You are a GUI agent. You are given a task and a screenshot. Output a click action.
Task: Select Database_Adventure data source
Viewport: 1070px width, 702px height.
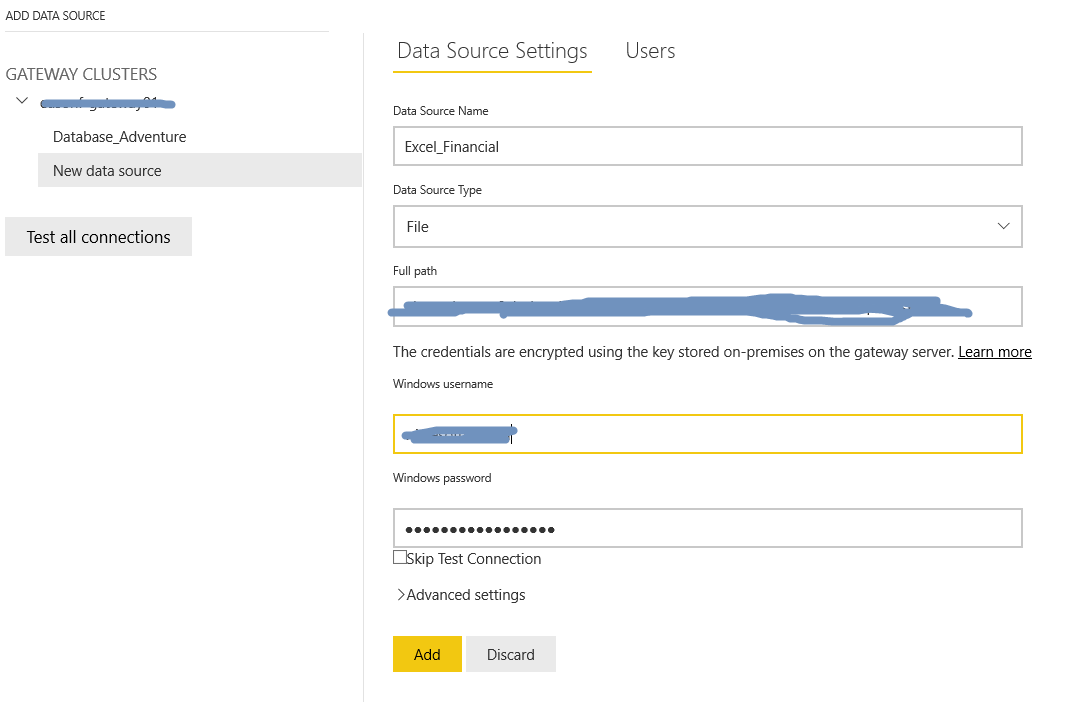(119, 136)
